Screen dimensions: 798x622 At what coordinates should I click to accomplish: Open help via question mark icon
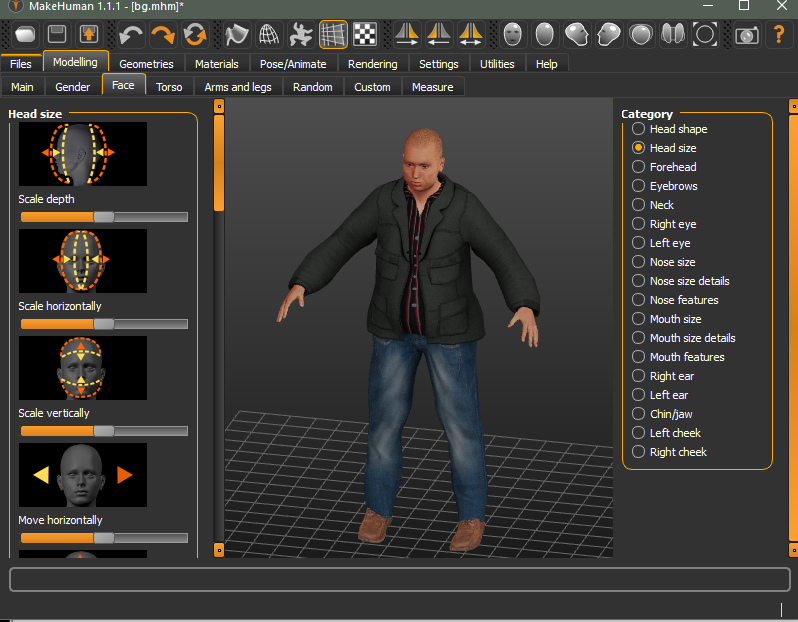(x=779, y=35)
